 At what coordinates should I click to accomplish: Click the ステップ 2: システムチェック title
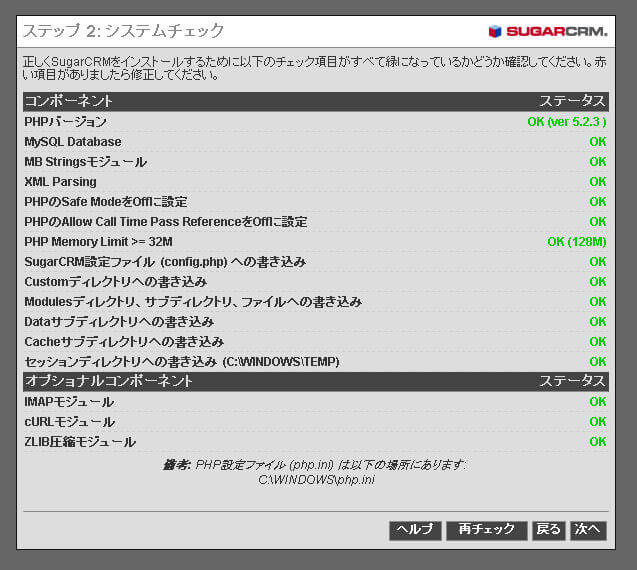click(x=124, y=31)
